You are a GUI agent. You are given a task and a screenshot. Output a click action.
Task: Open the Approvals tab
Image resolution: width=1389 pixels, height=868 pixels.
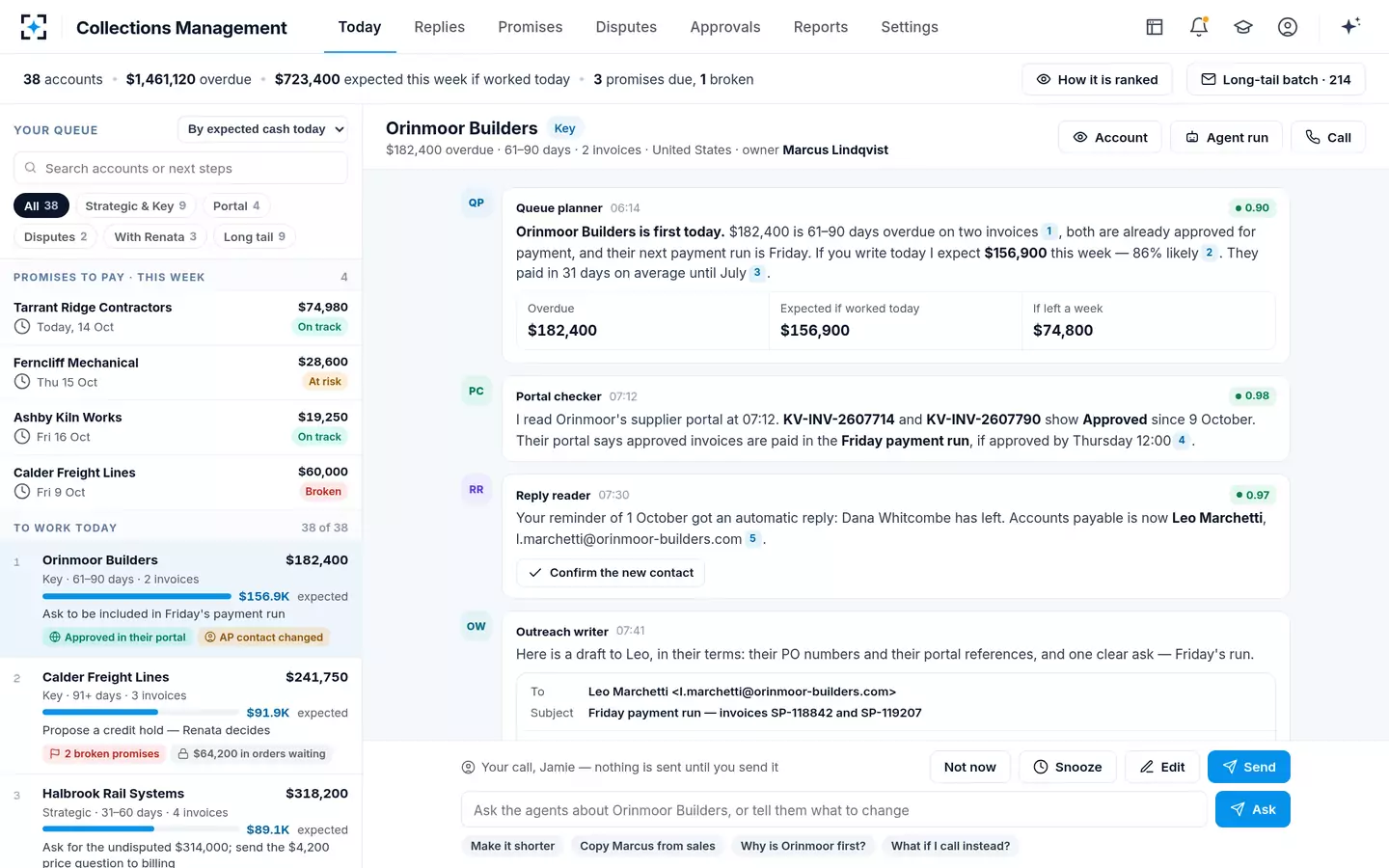(725, 27)
